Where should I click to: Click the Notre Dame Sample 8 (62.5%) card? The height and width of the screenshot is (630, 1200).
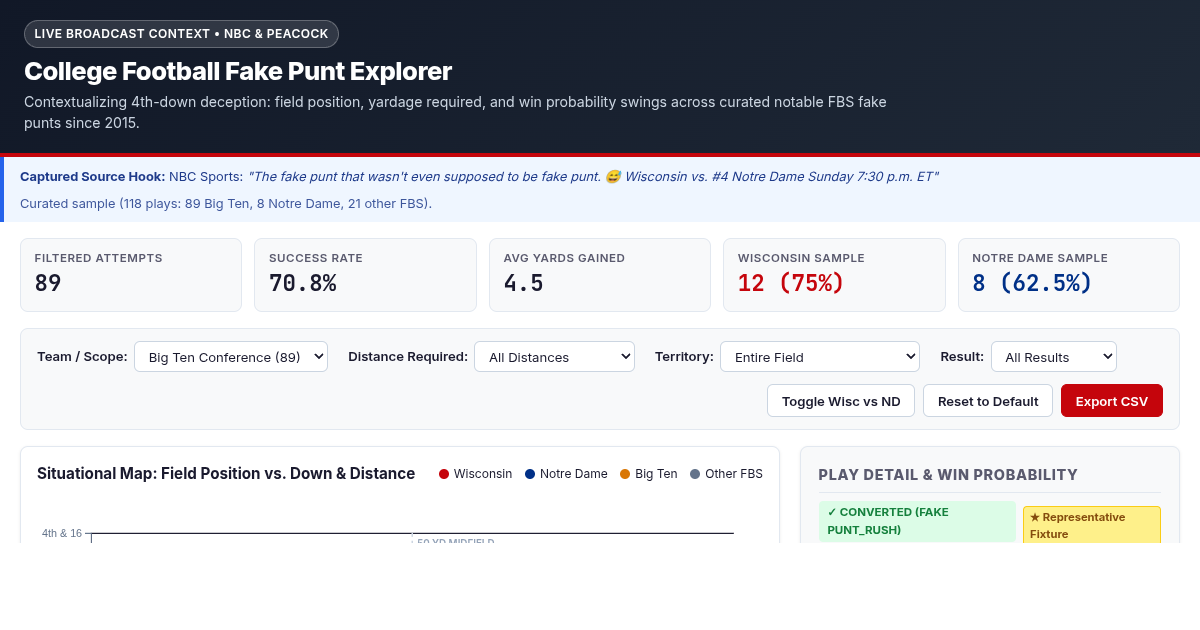(x=1069, y=275)
